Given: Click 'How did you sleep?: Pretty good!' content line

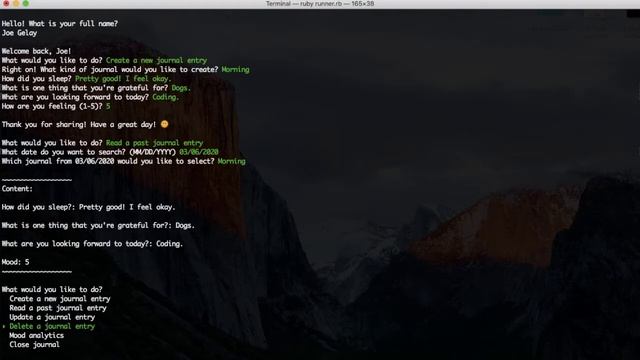Looking at the screenshot, I should [88, 207].
